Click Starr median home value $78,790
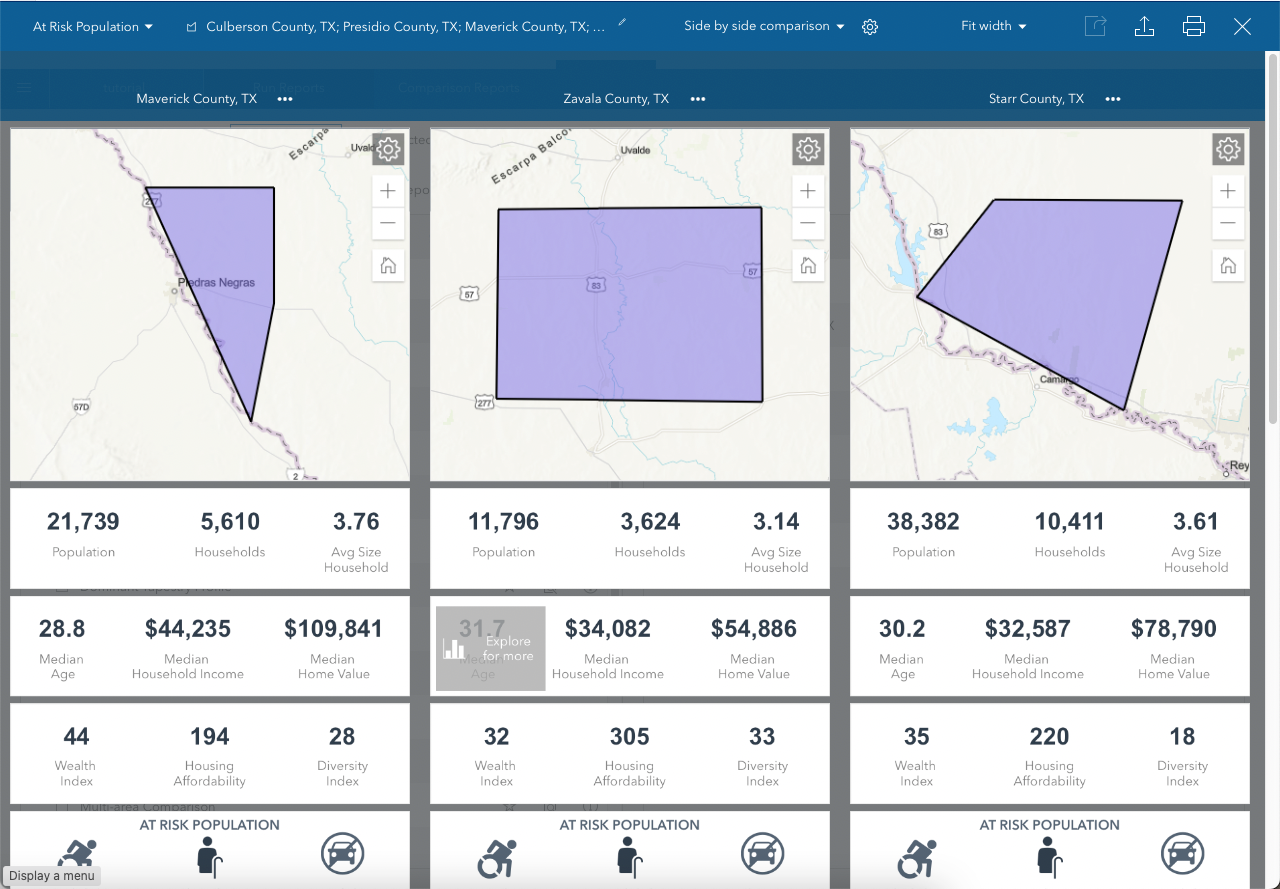The height and width of the screenshot is (889, 1280). pos(1174,629)
